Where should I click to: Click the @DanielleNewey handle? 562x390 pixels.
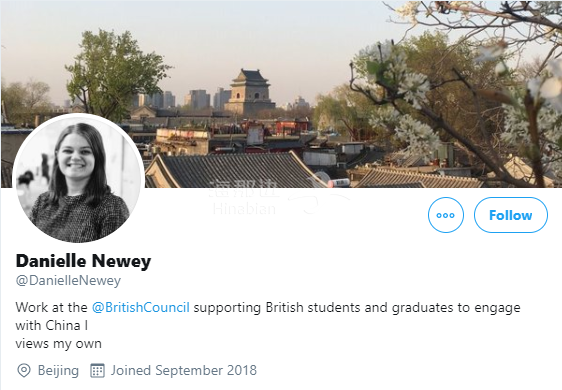pos(68,280)
